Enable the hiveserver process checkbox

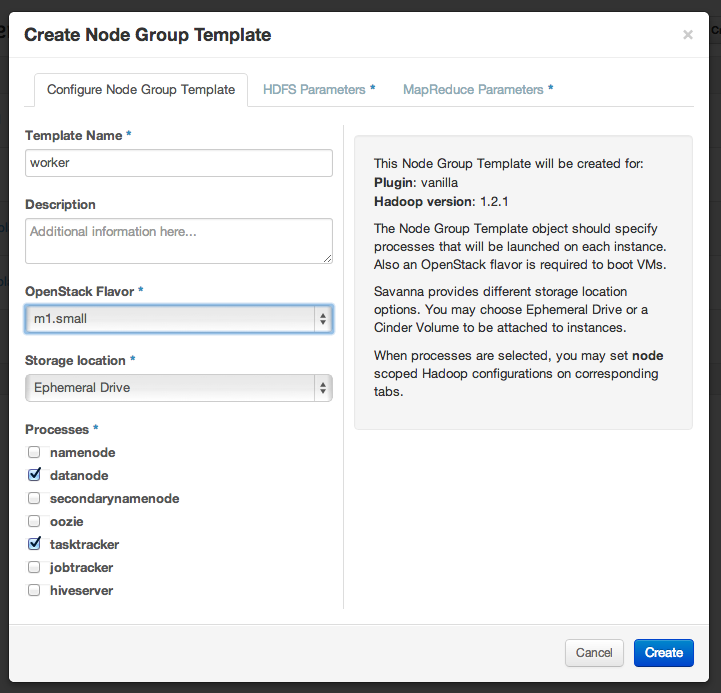(x=34, y=591)
